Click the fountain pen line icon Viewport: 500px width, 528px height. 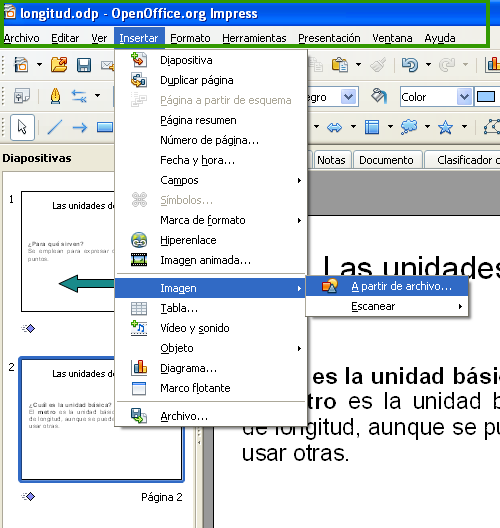(56, 96)
